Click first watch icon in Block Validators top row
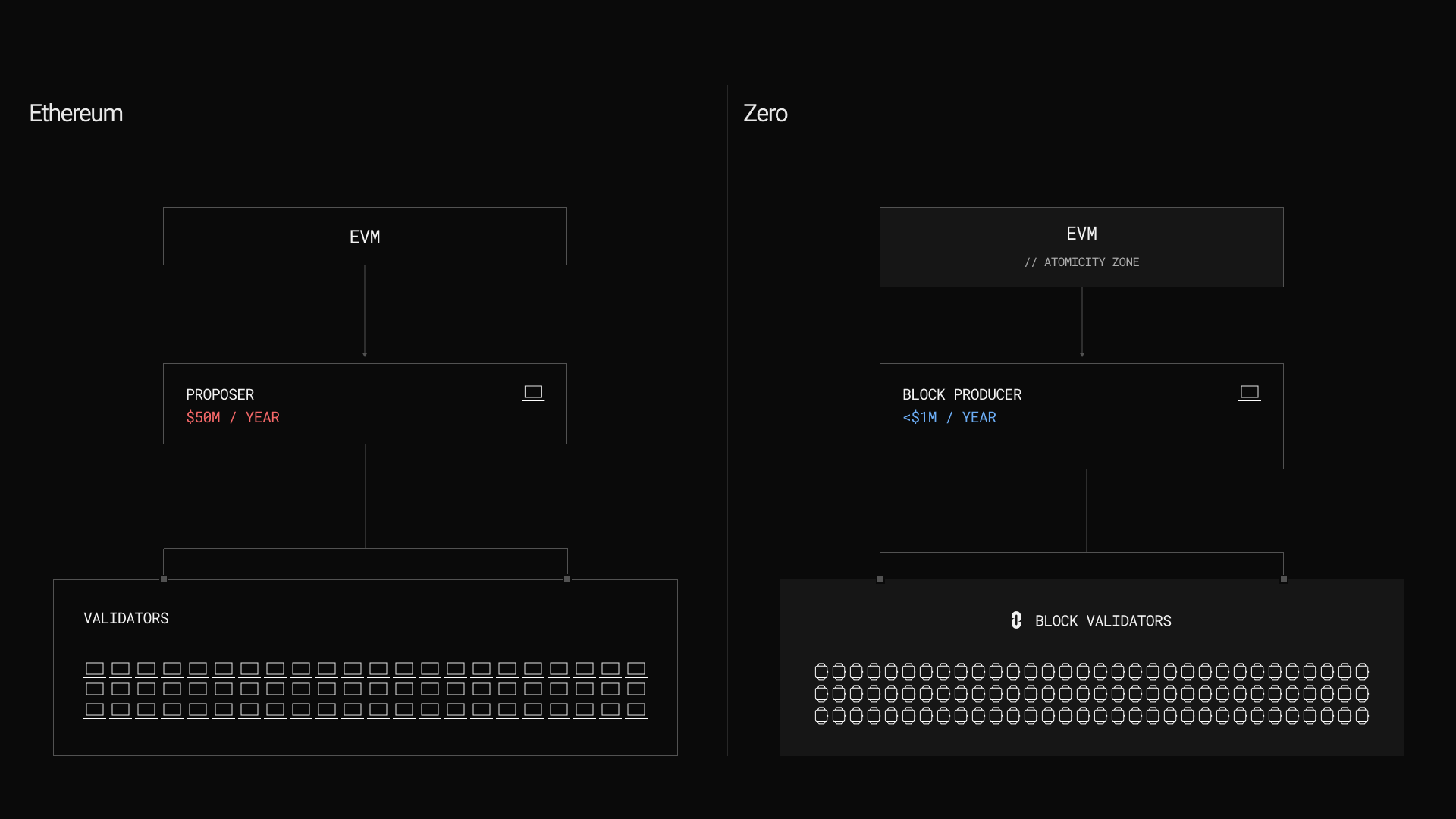1456x819 pixels. click(x=821, y=671)
